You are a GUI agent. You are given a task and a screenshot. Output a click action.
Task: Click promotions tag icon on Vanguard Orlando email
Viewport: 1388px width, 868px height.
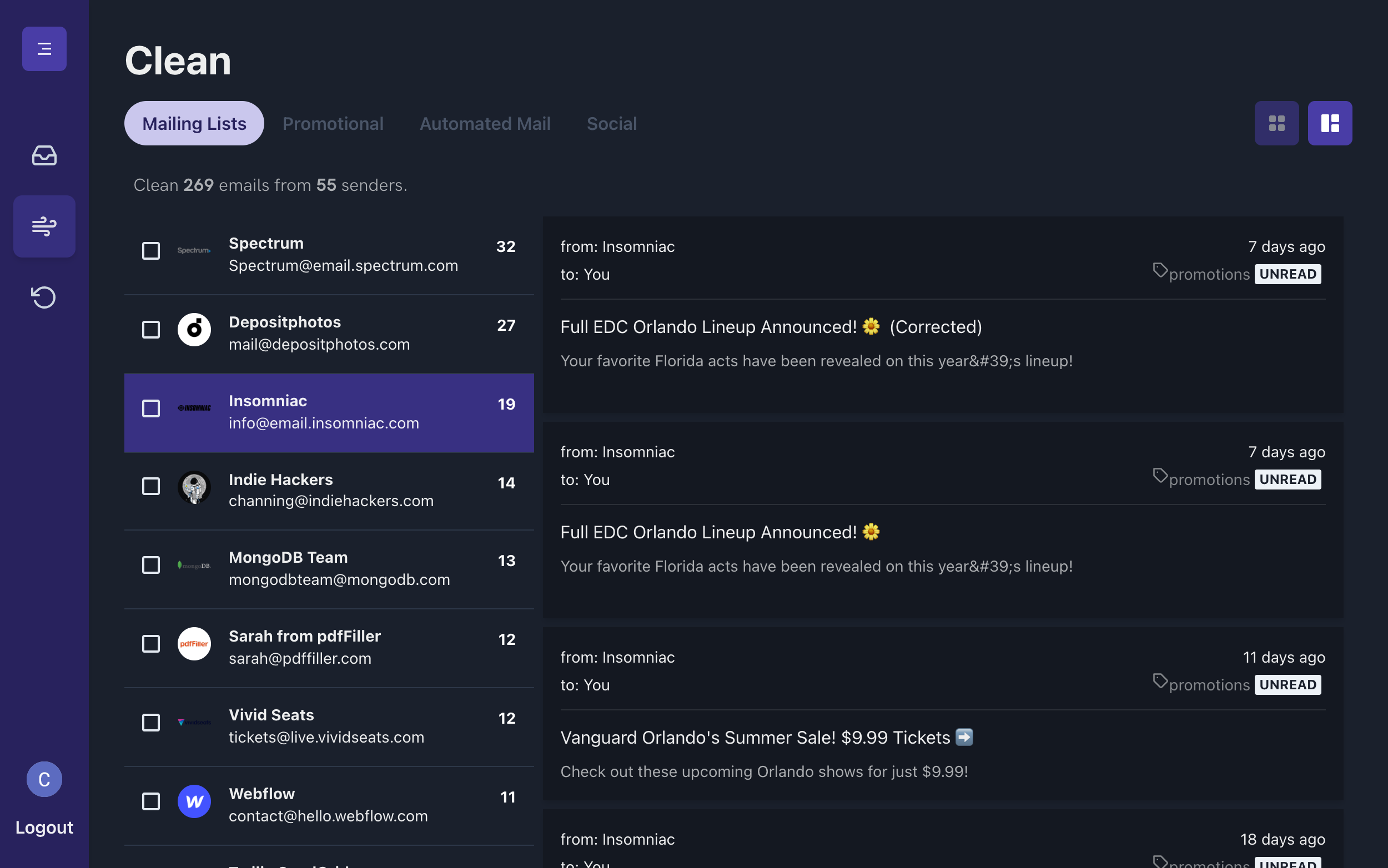tap(1160, 682)
